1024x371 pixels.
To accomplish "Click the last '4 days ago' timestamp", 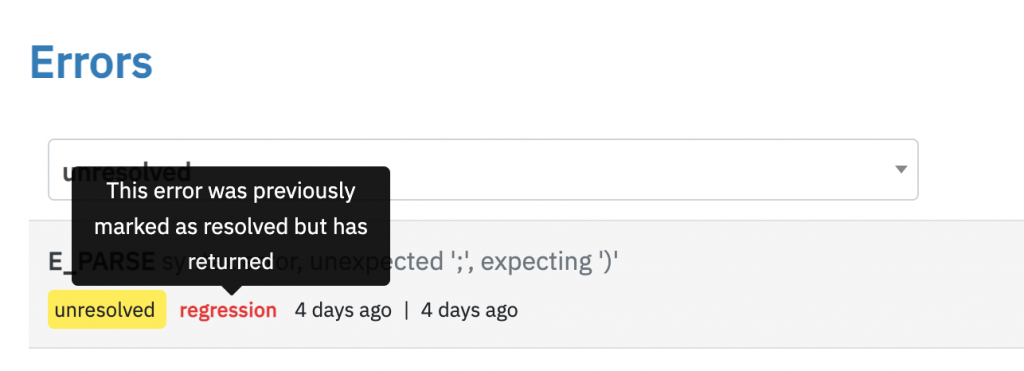I will coord(469,310).
